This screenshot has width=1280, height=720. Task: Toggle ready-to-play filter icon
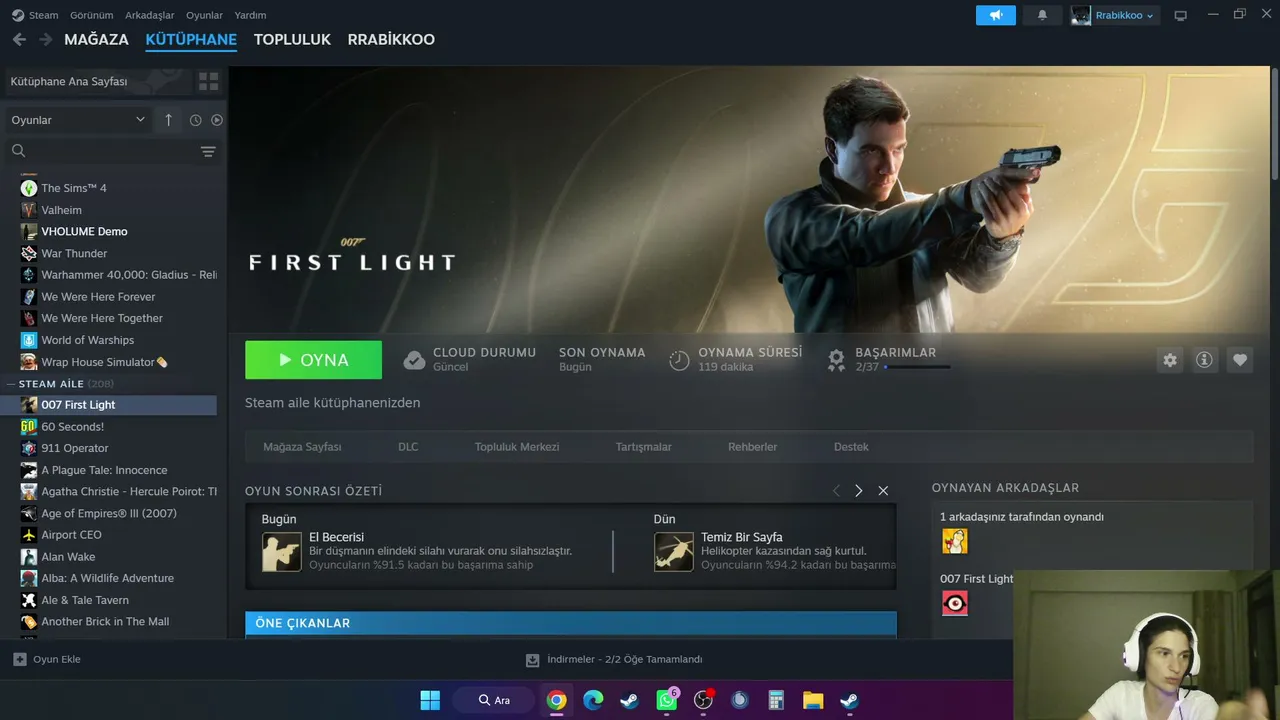(x=216, y=120)
